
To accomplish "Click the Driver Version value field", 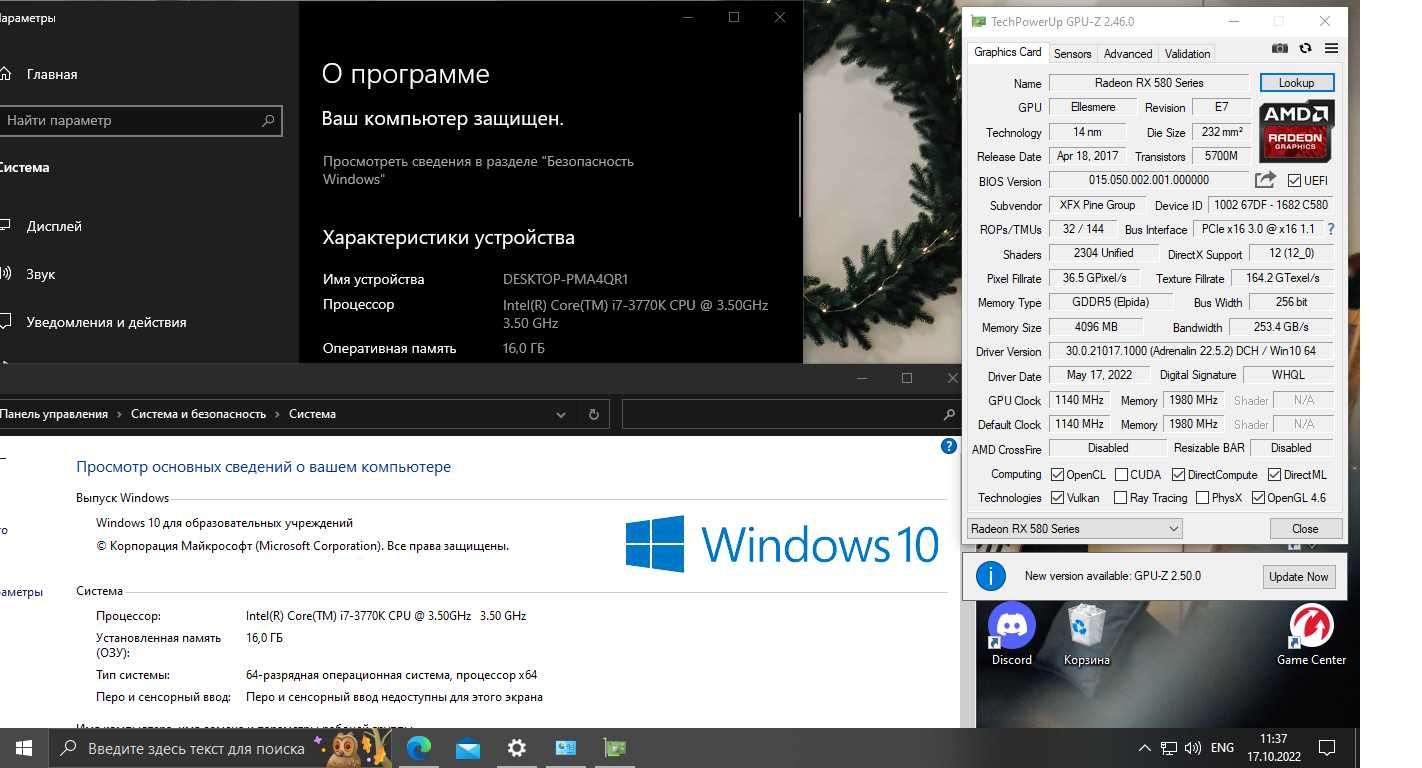I will [1190, 351].
